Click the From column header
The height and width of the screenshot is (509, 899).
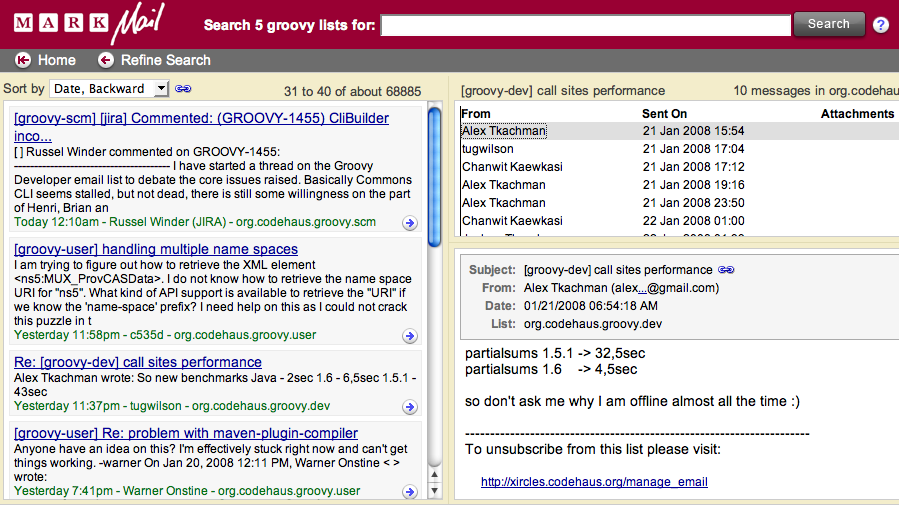[x=476, y=113]
